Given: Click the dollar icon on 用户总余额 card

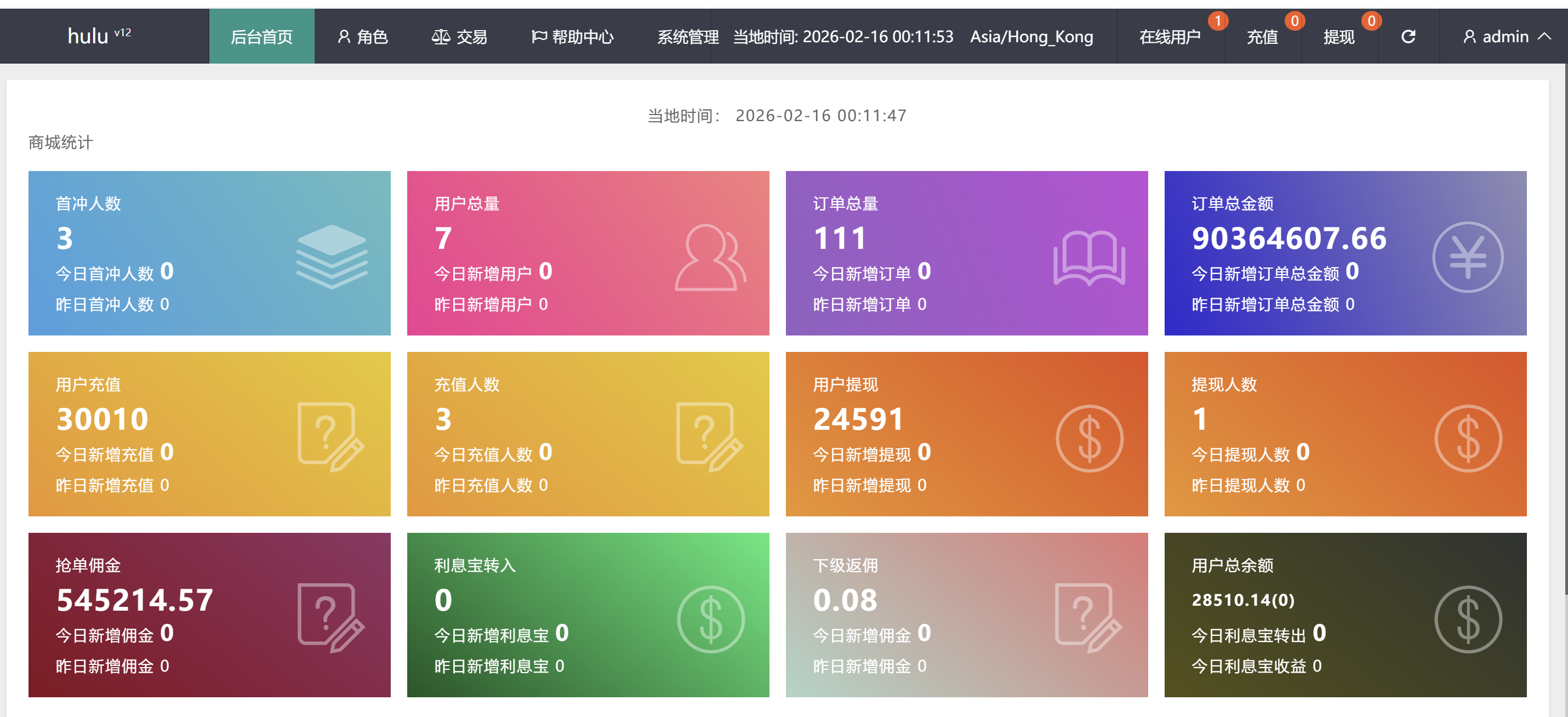Looking at the screenshot, I should coord(1468,619).
